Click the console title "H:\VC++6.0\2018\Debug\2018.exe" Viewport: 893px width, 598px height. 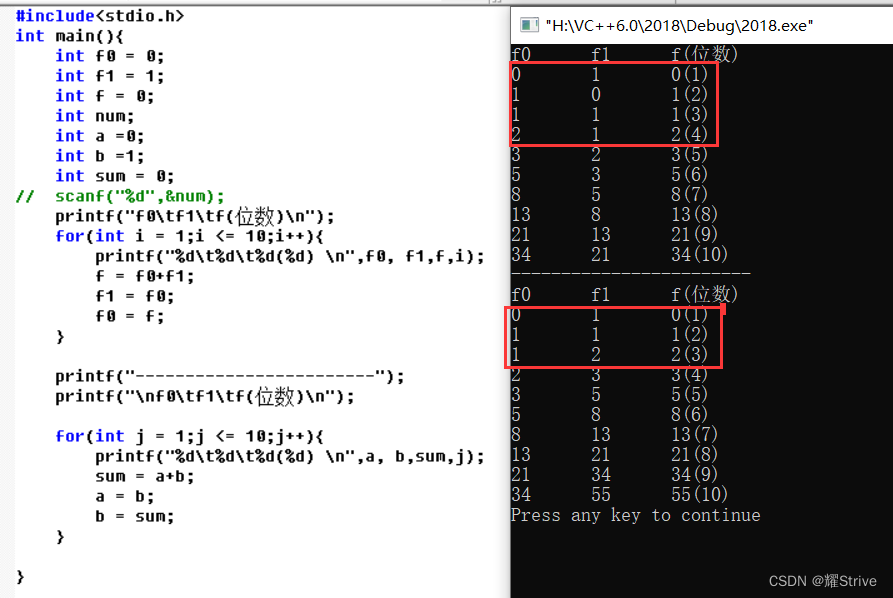[679, 26]
